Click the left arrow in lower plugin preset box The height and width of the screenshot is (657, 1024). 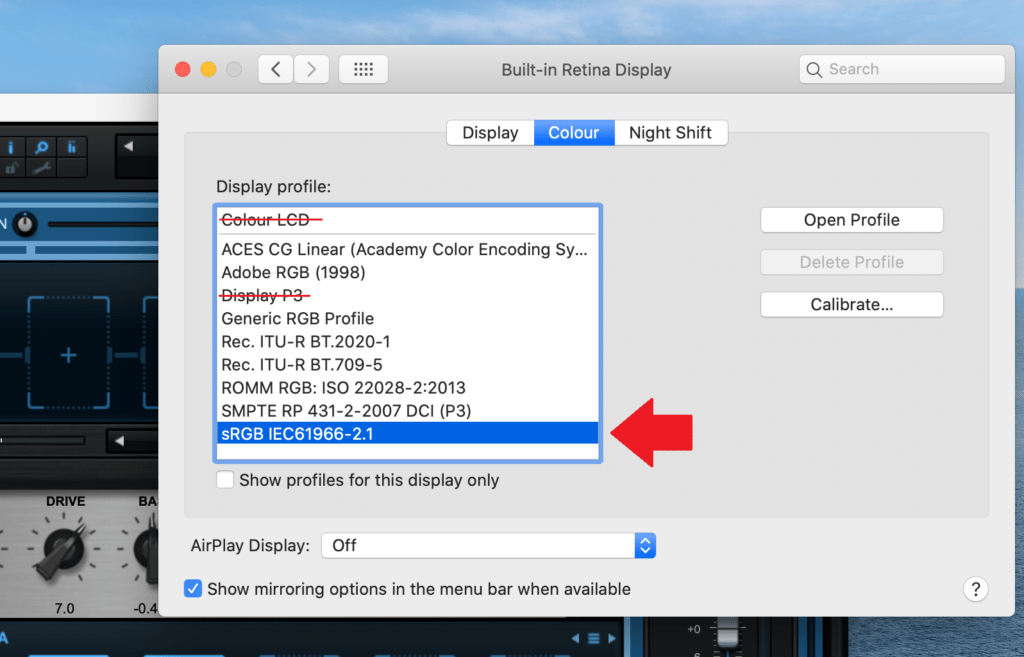pos(120,441)
